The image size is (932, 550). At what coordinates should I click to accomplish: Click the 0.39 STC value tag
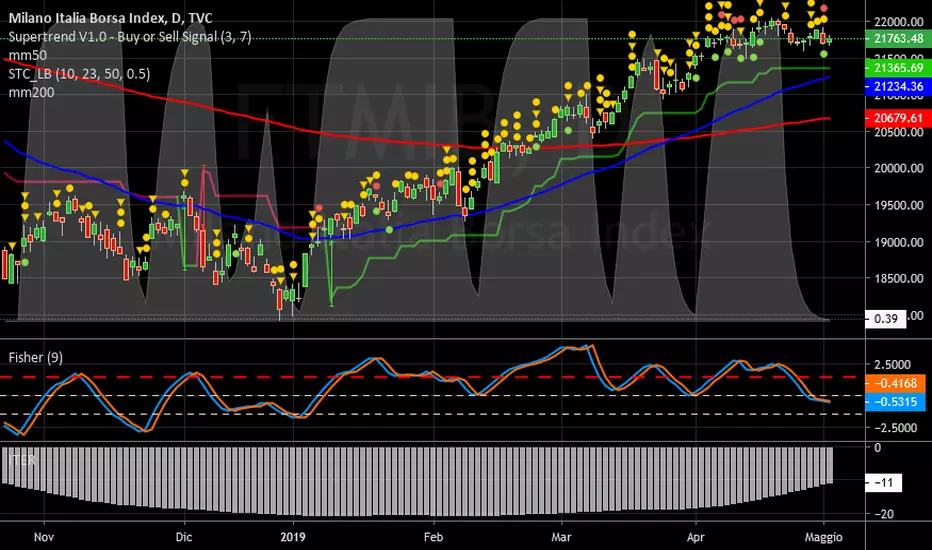tap(886, 319)
